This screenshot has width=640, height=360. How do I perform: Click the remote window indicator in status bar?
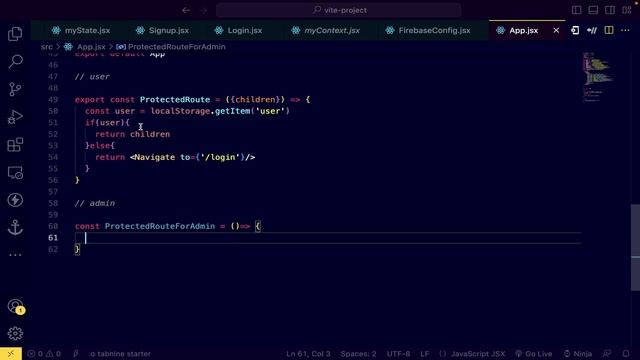[11, 353]
